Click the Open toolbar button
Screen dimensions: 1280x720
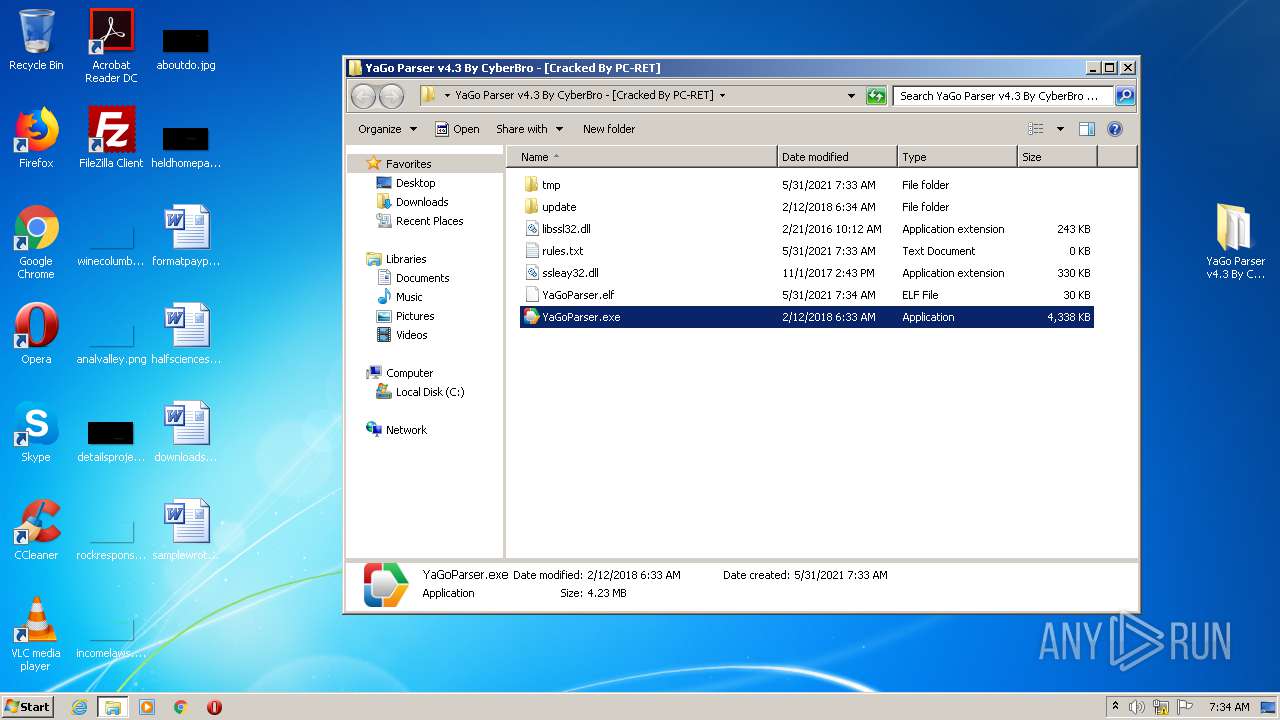(457, 129)
